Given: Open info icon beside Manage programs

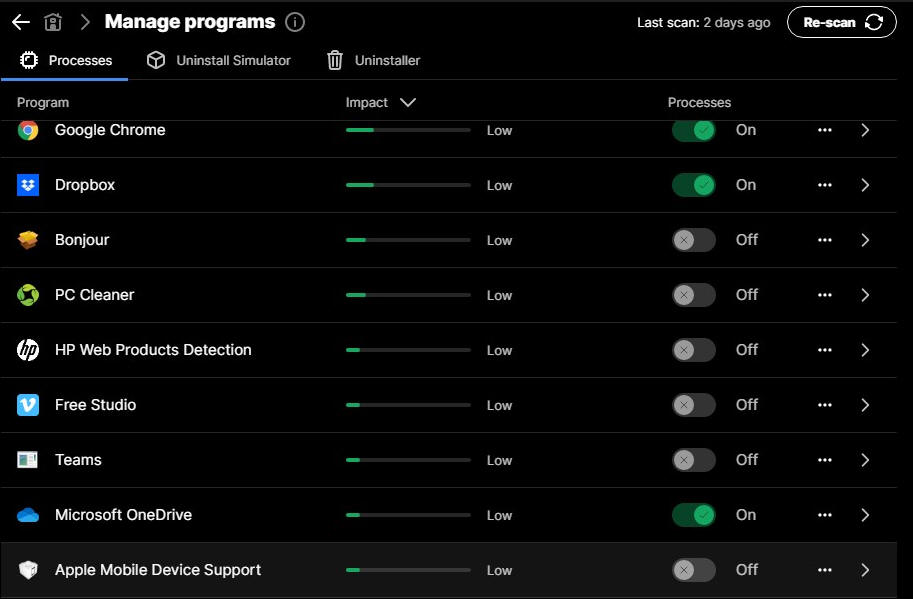Looking at the screenshot, I should click(x=294, y=22).
